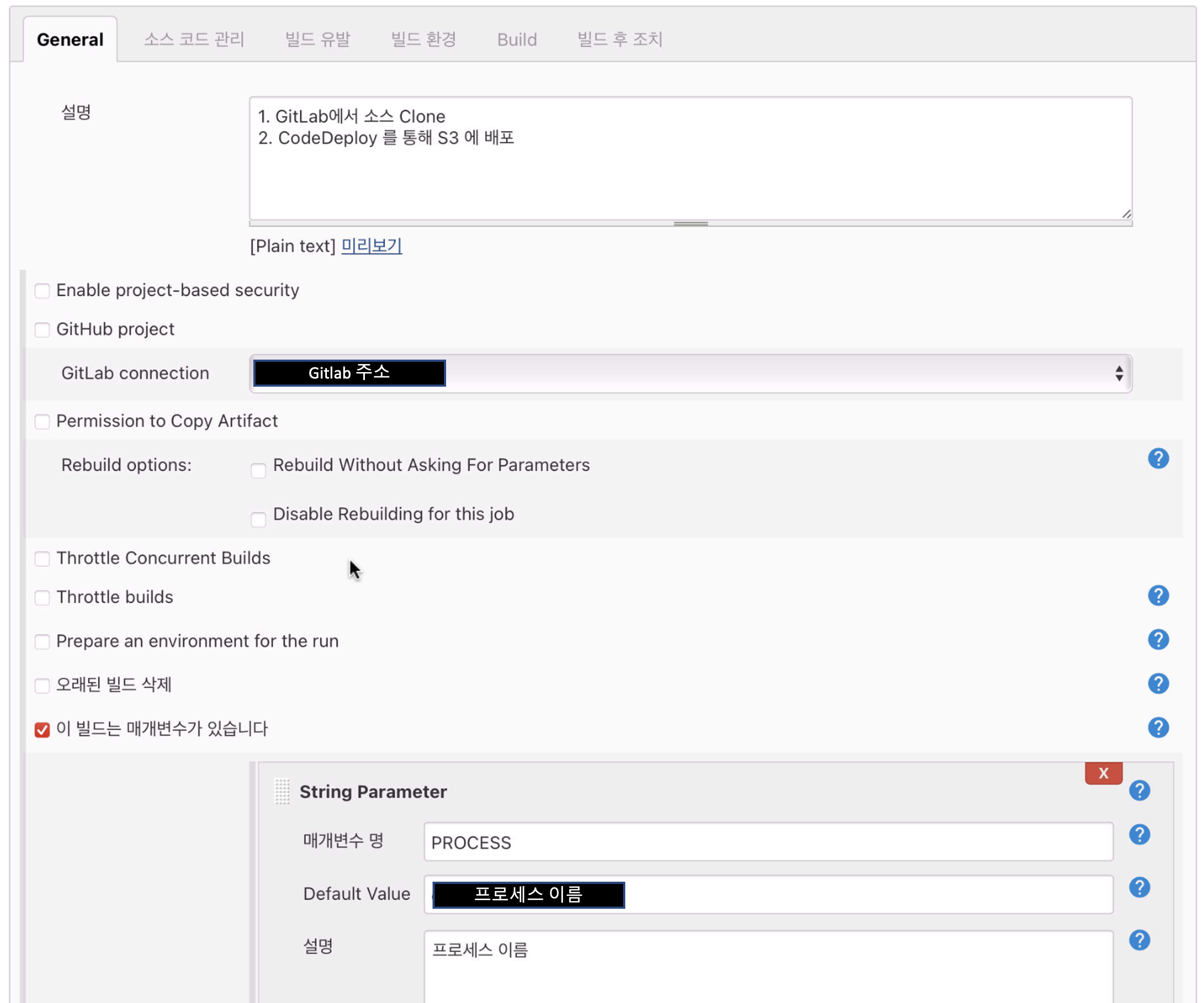
Task: Show help for Default Value field
Action: coord(1138,887)
